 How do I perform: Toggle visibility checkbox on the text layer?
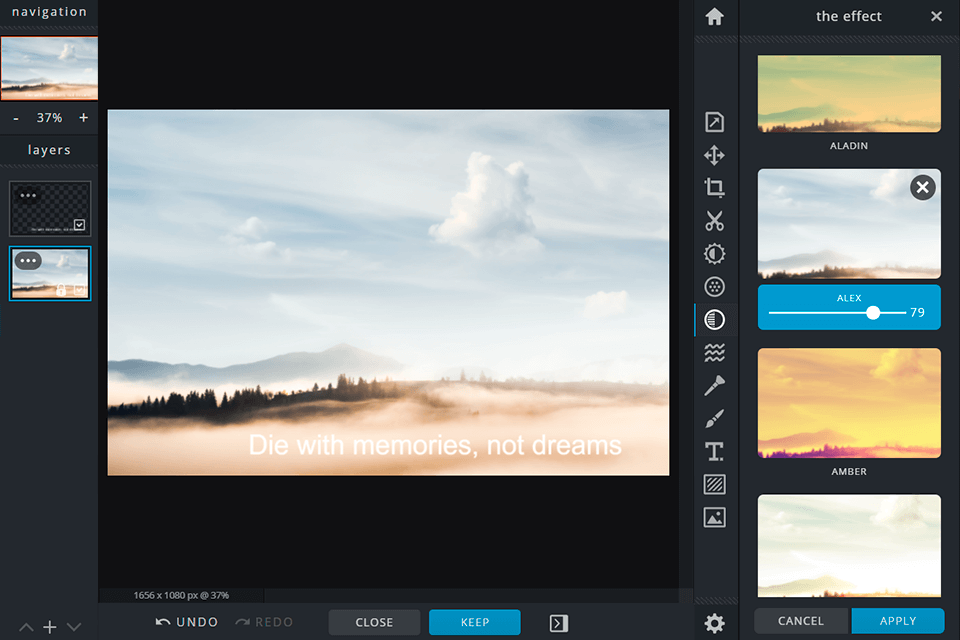(79, 225)
